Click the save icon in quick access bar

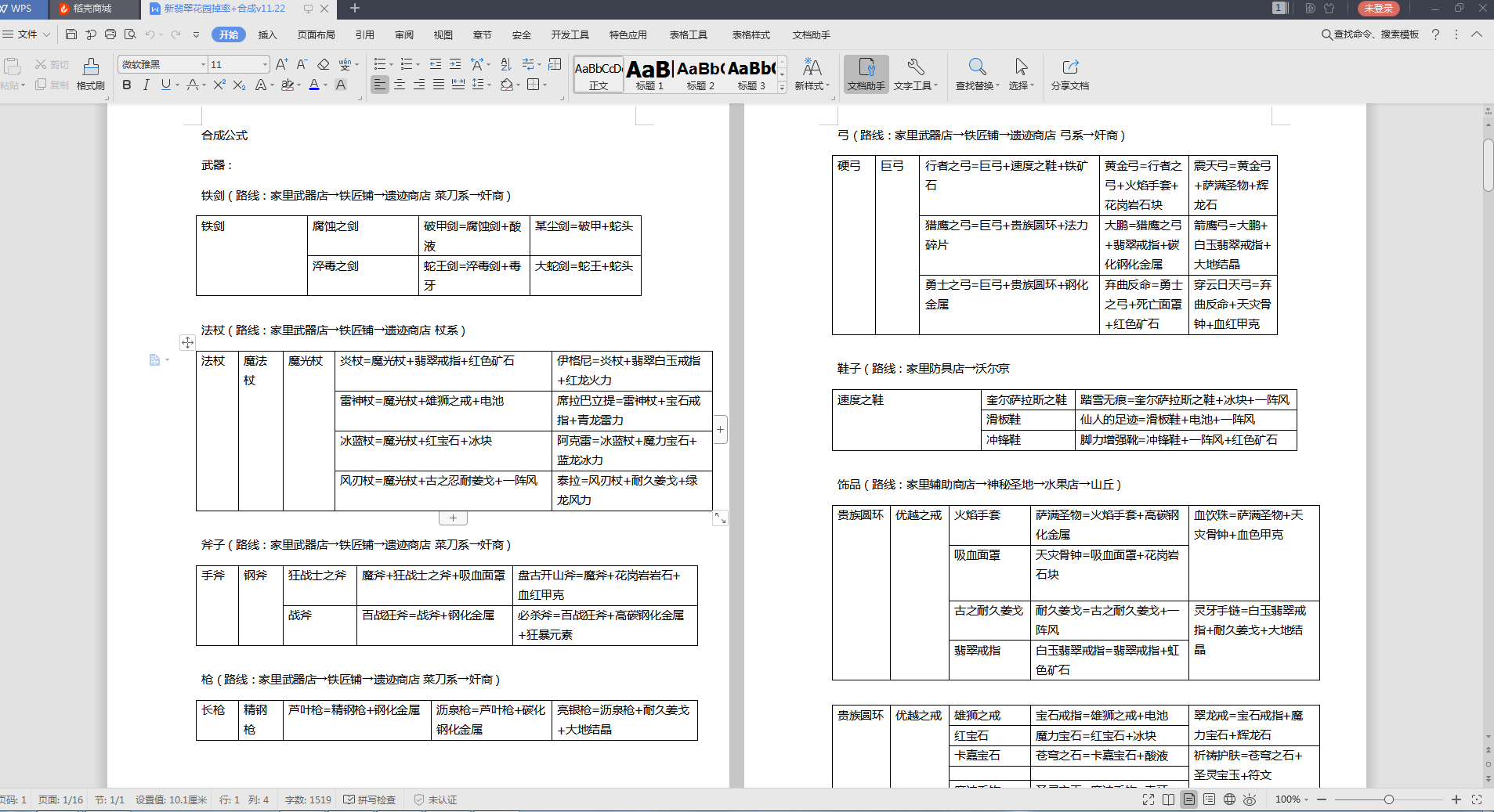(71, 34)
